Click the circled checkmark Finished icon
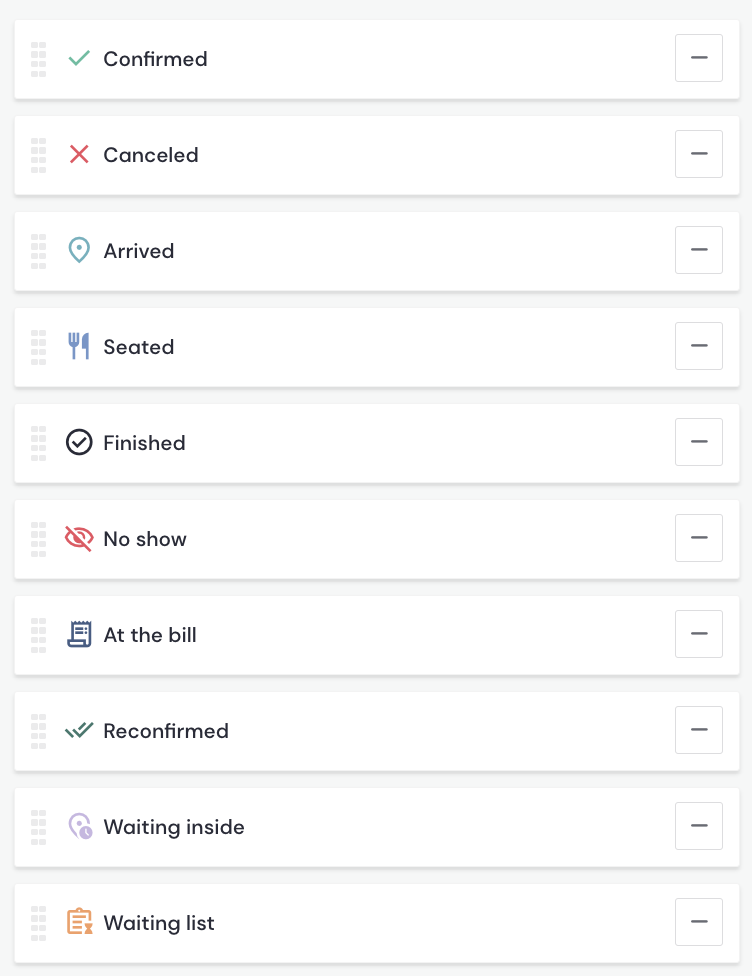This screenshot has width=752, height=976. tap(79, 443)
